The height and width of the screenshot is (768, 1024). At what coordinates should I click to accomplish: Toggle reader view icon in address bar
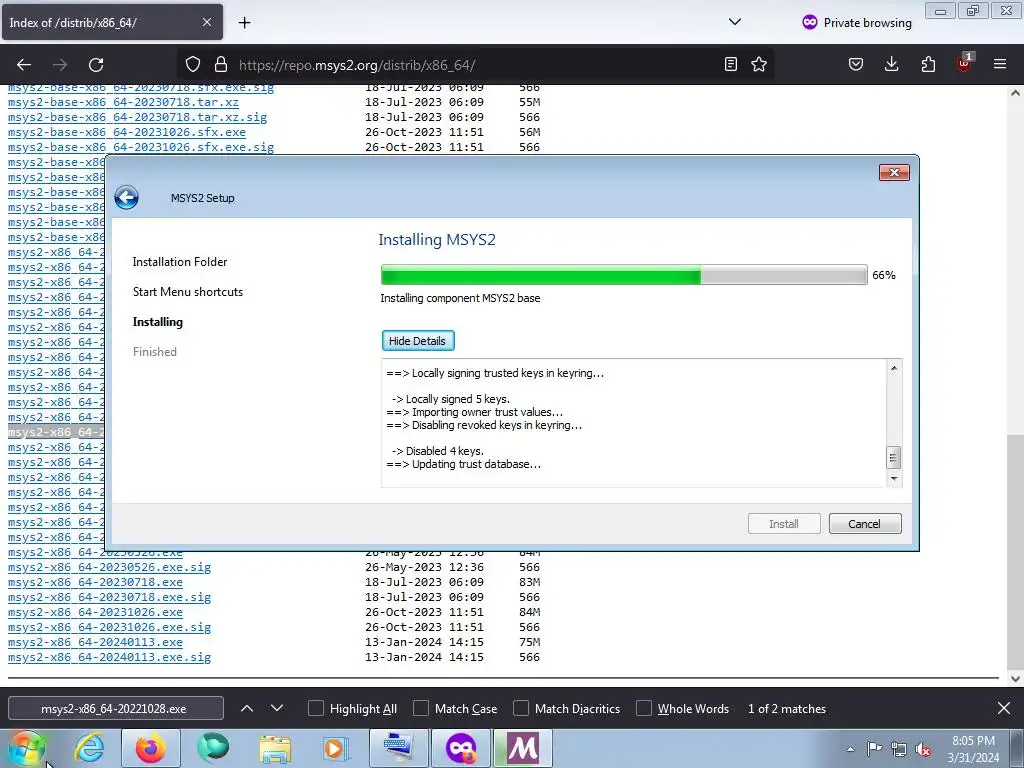731,64
